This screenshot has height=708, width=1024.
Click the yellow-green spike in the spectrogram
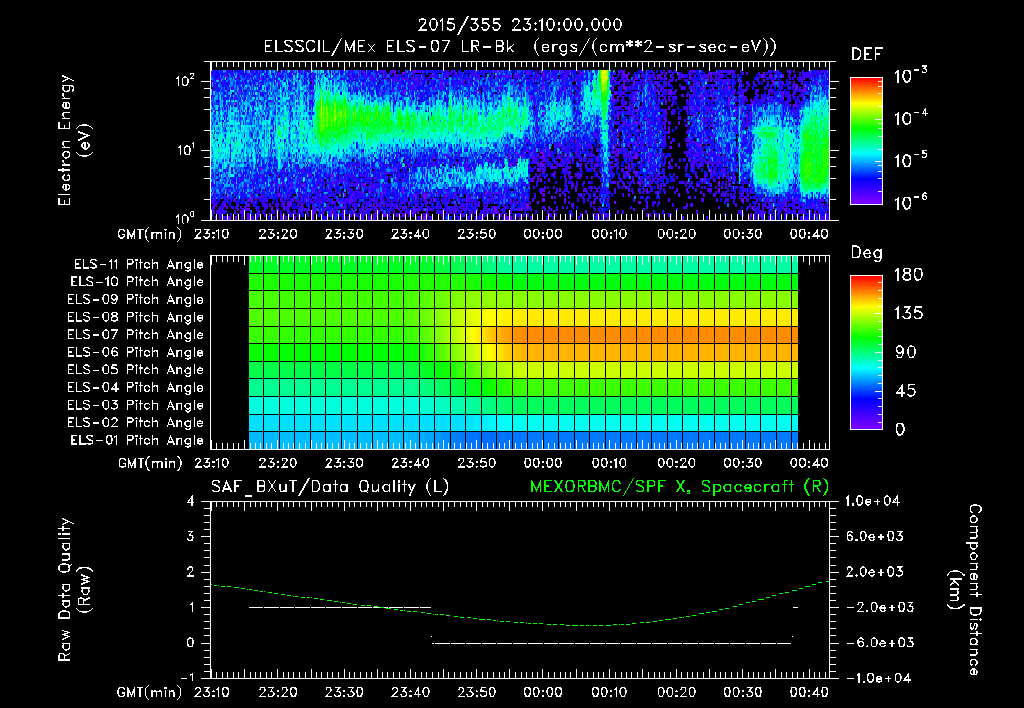tap(604, 111)
